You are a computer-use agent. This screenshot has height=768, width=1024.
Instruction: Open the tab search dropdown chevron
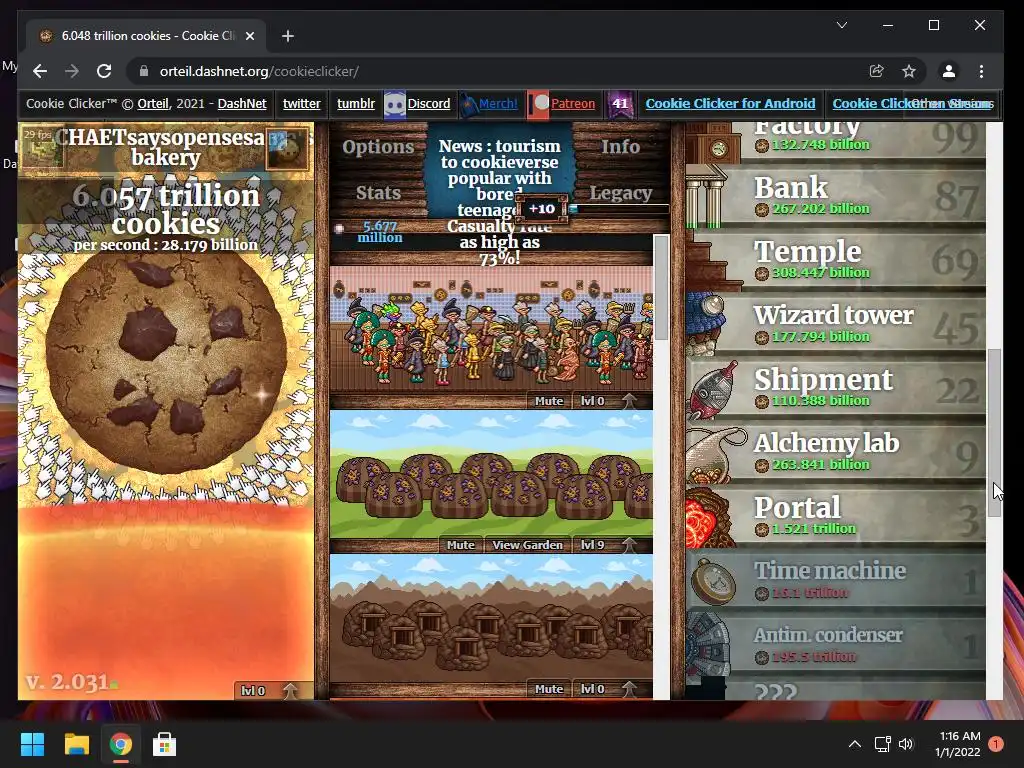click(842, 25)
